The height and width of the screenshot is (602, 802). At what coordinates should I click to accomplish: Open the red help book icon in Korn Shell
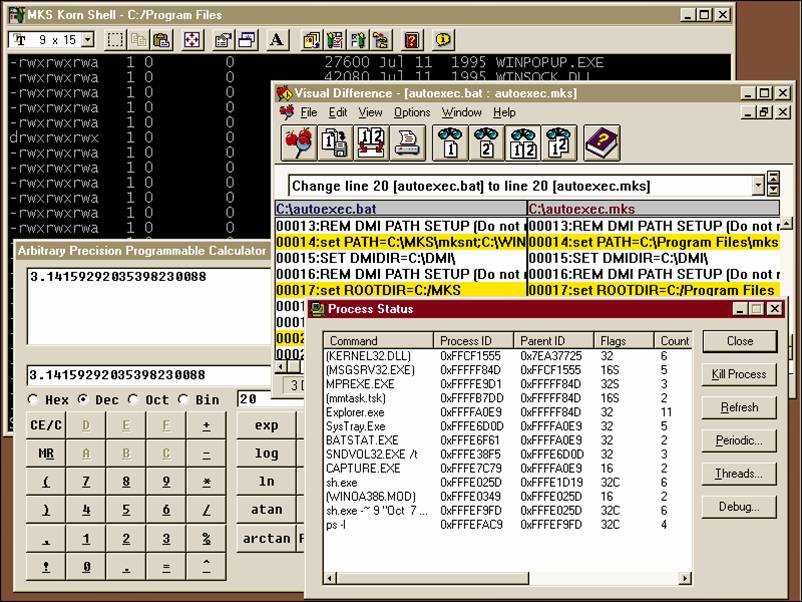pos(412,40)
